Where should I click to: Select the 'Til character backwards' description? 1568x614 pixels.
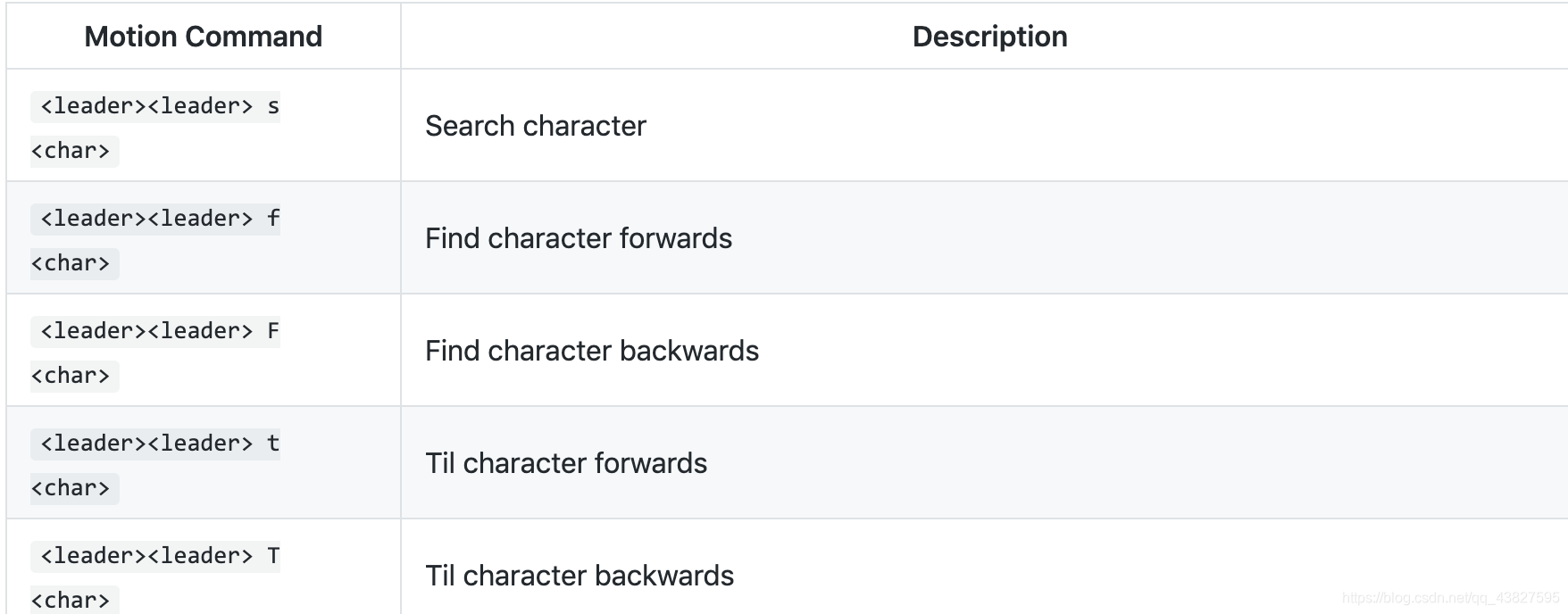[579, 576]
